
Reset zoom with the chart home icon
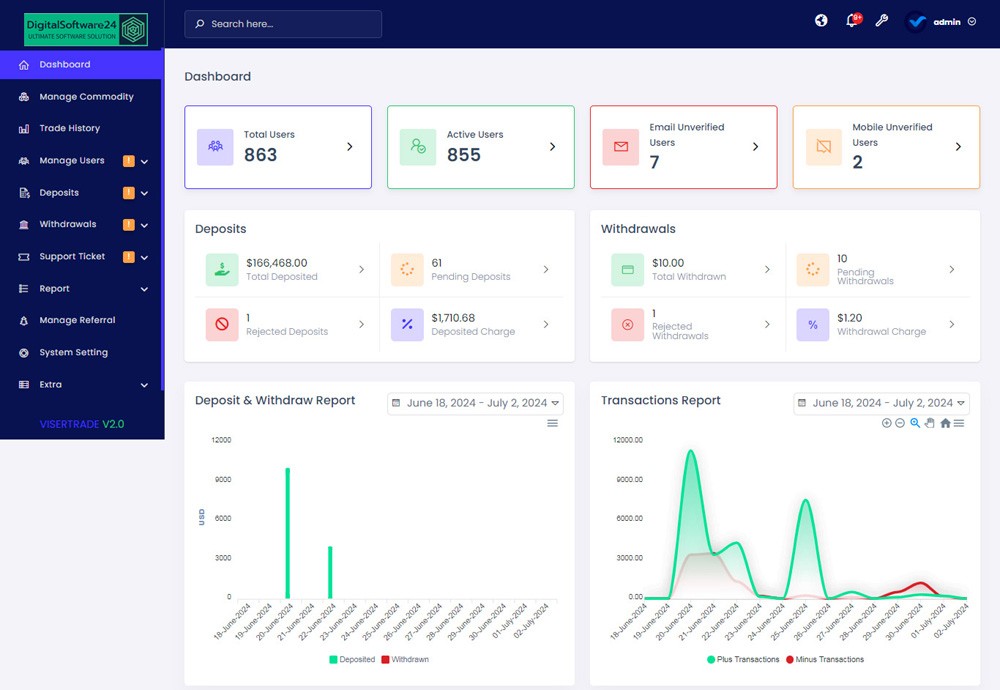coord(945,423)
